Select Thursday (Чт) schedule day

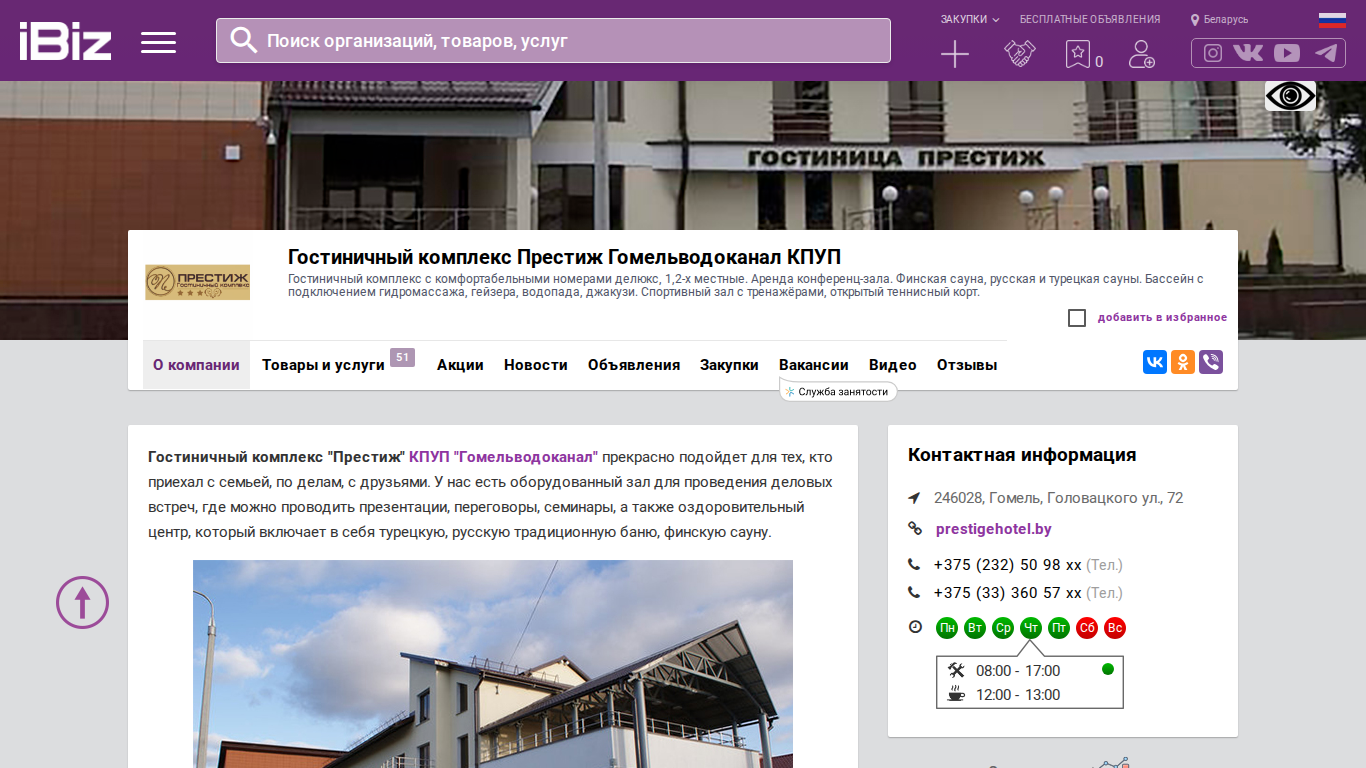point(1031,628)
